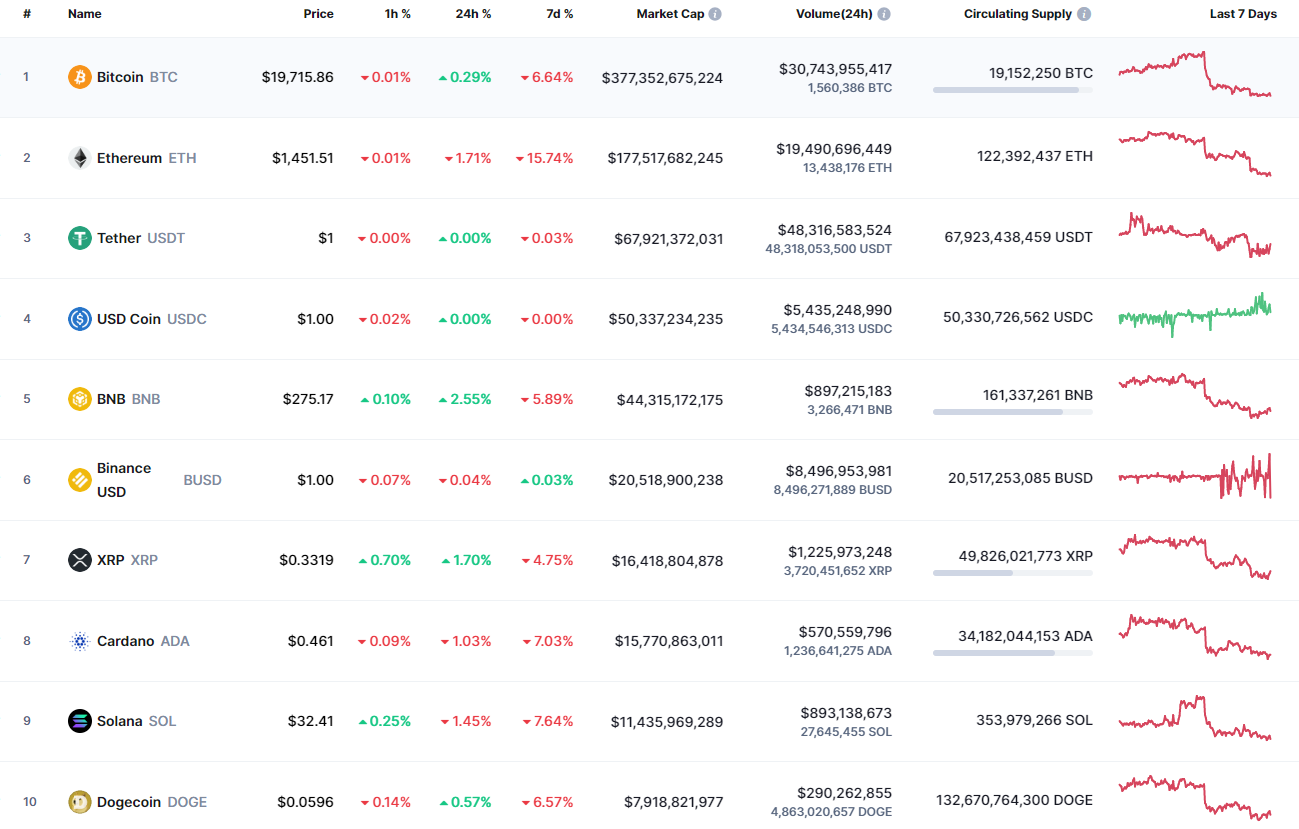1299x829 pixels.
Task: Sort the table by Price column
Action: click(318, 14)
